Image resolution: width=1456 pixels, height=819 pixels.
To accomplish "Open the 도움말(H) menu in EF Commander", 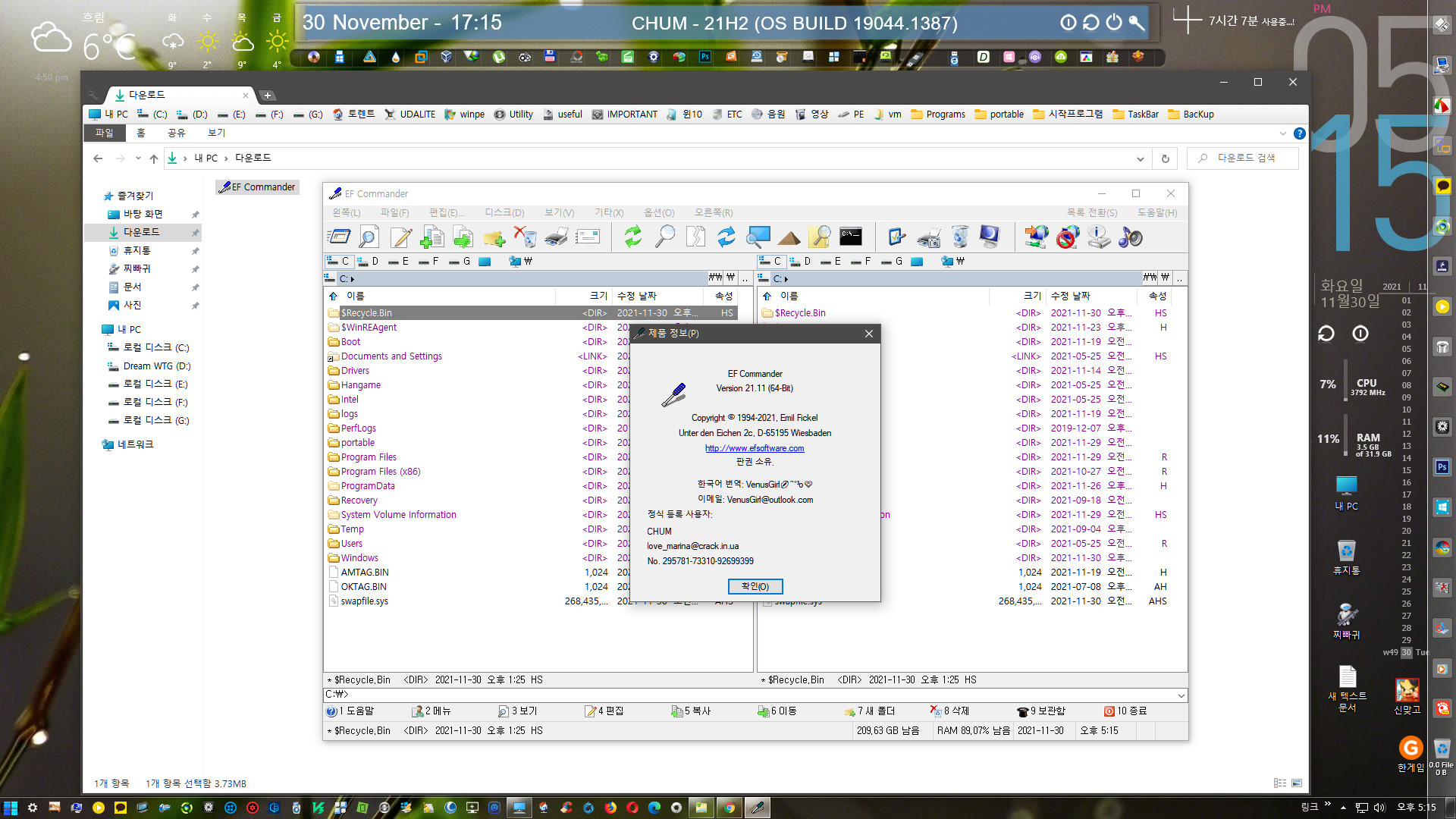I will click(x=1157, y=213).
